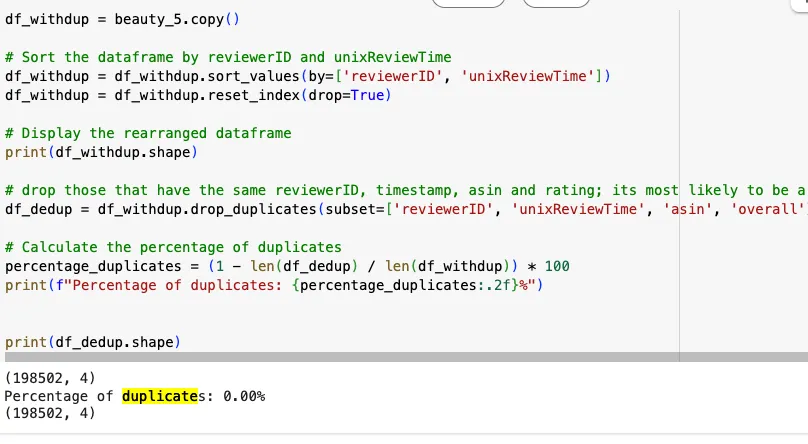Image resolution: width=808 pixels, height=444 pixels.
Task: Click the comment '# Display the rearranged dataframe'
Action: [148, 133]
